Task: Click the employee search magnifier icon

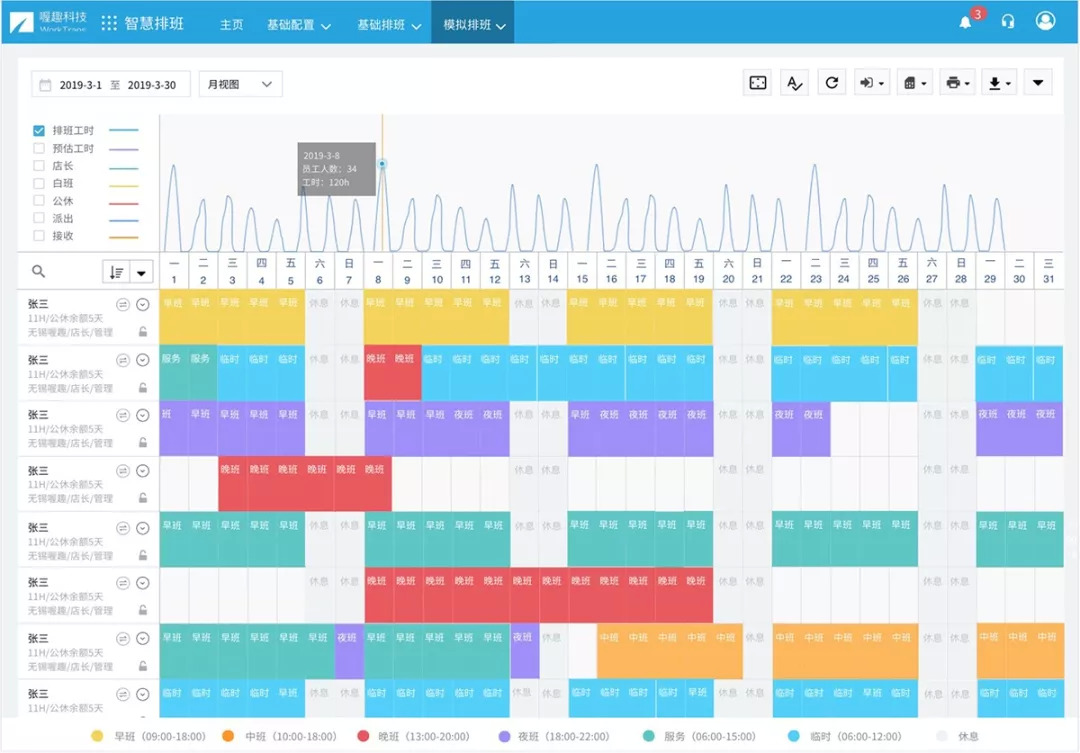Action: 39,271
